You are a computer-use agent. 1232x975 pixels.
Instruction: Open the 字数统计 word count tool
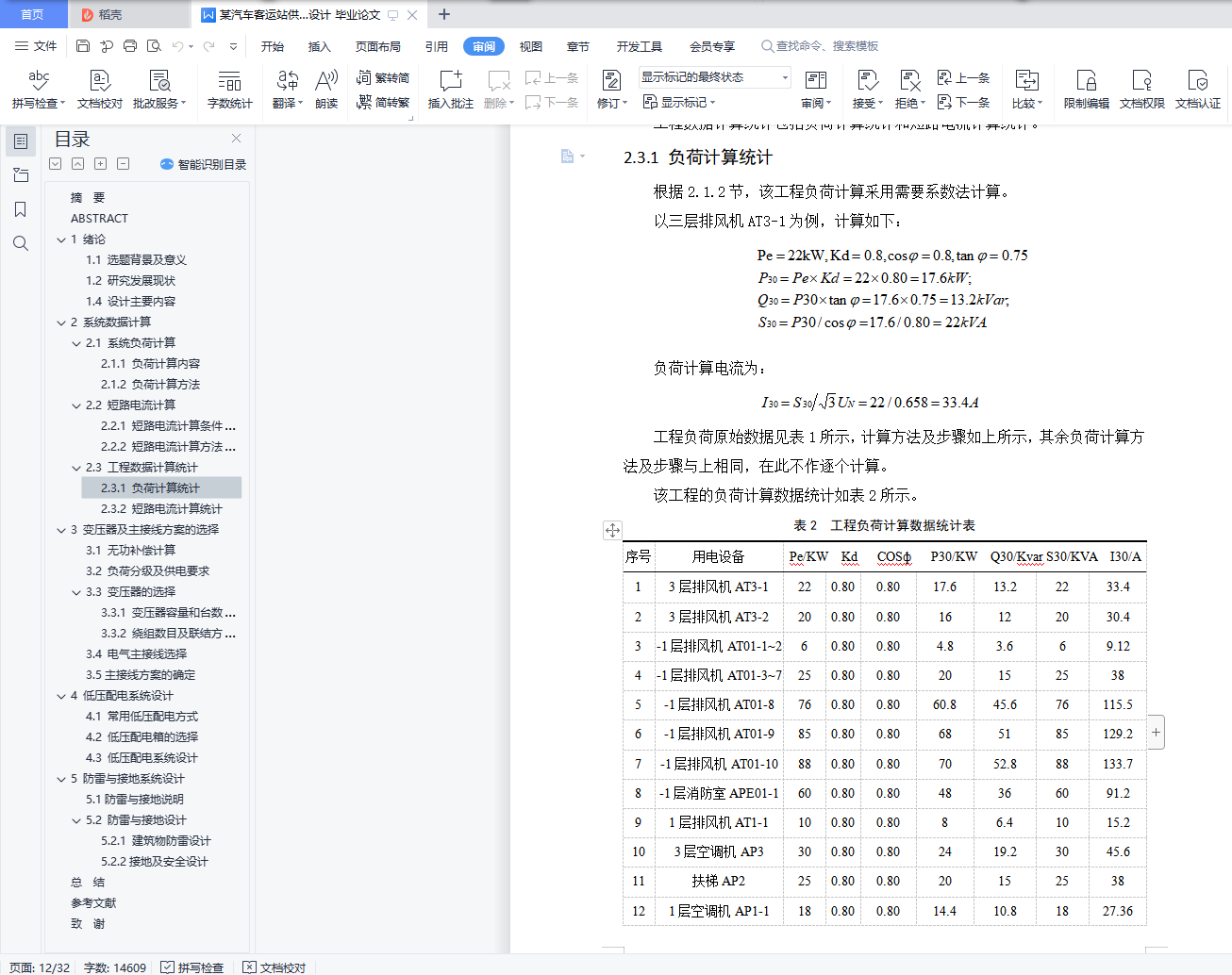click(x=230, y=89)
